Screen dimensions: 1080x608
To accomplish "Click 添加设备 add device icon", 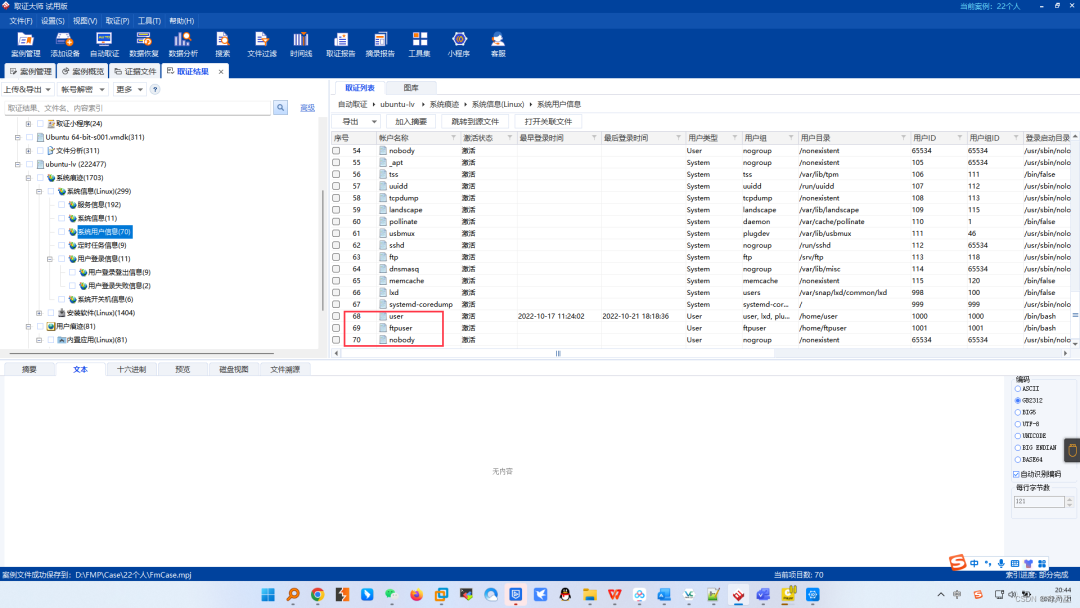I will pyautogui.click(x=65, y=45).
